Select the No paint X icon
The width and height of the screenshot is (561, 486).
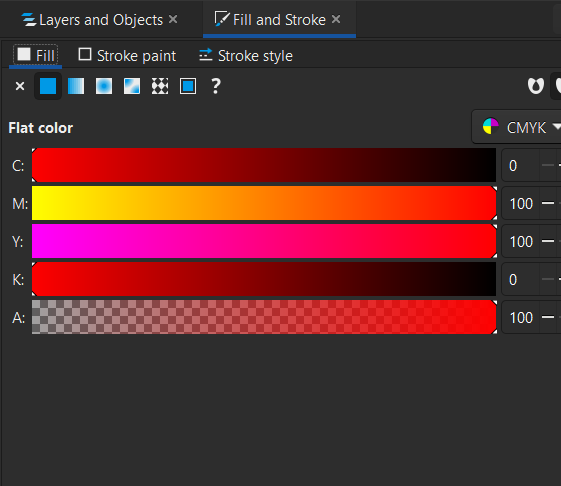(x=20, y=86)
